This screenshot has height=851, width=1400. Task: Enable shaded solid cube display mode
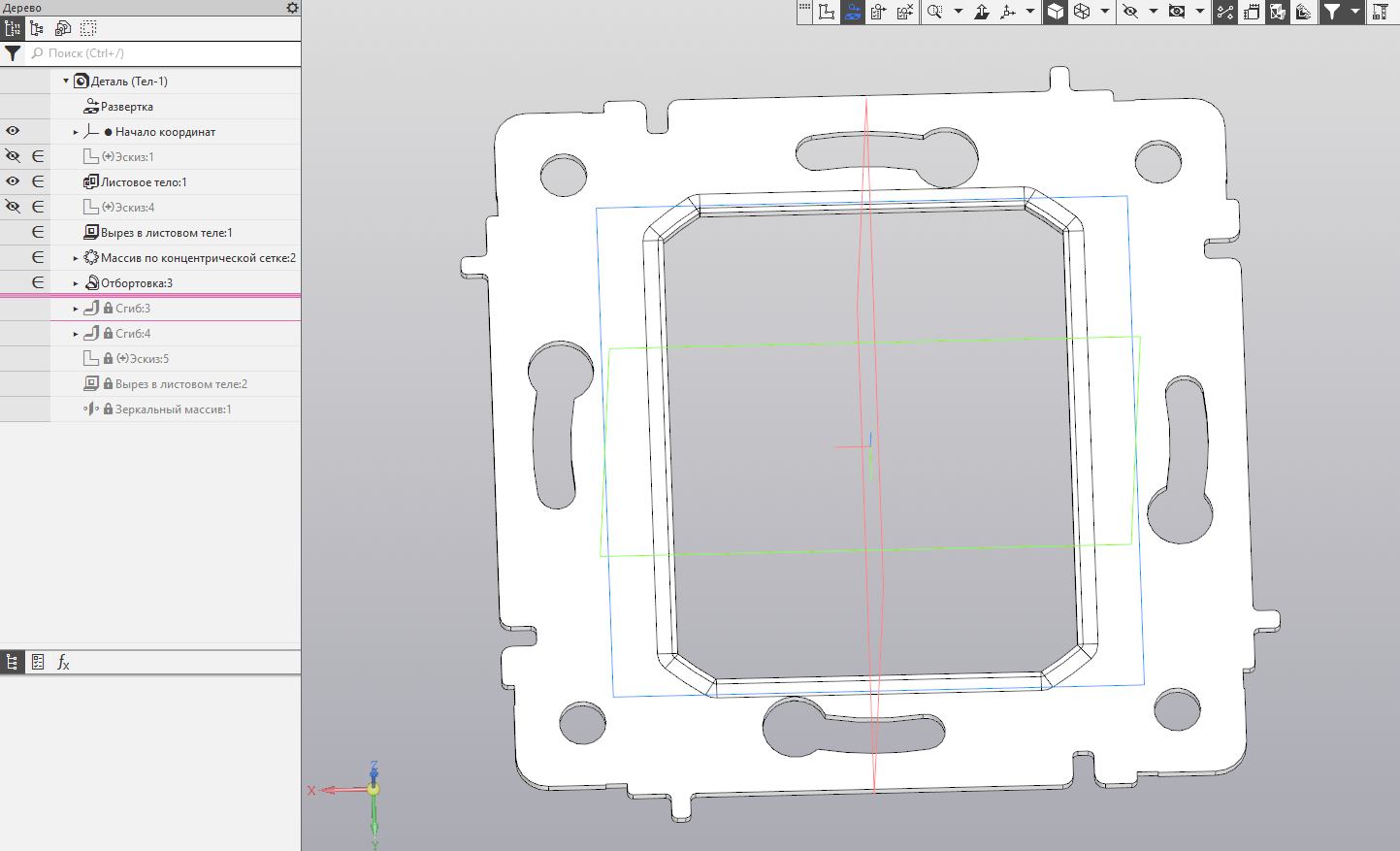pos(1056,12)
